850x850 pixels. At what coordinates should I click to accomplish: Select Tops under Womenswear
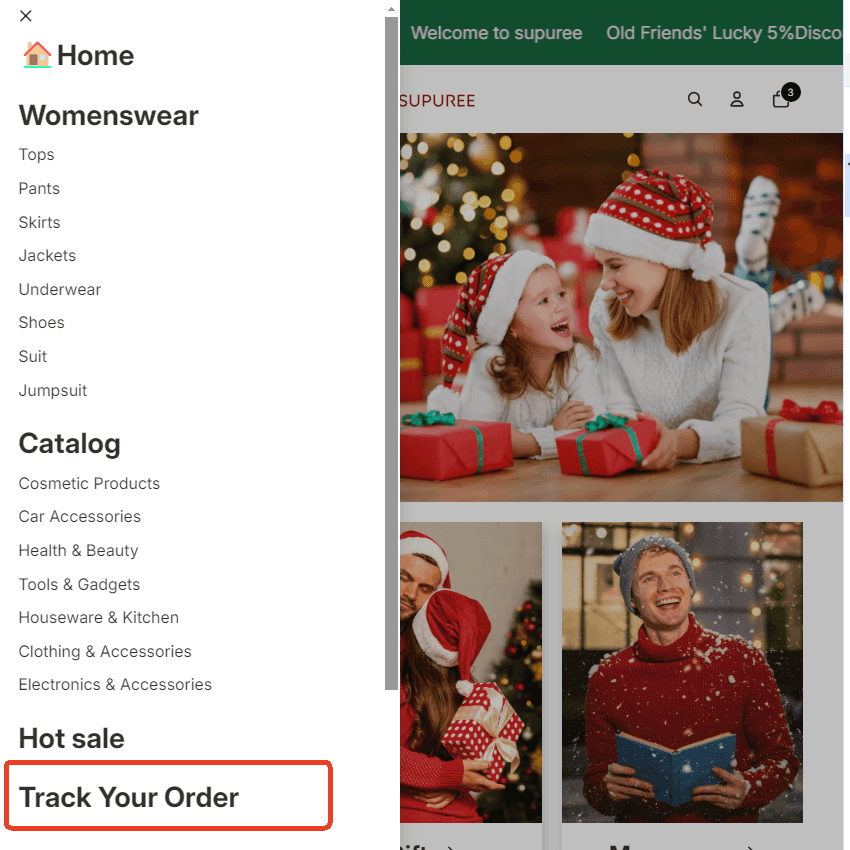click(36, 154)
